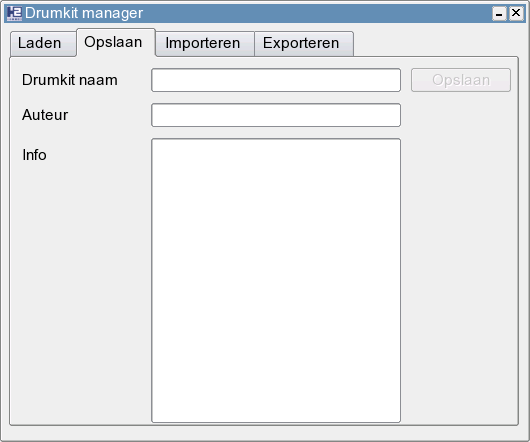Switch to the Laden tab
This screenshot has width=530, height=442.
point(43,44)
